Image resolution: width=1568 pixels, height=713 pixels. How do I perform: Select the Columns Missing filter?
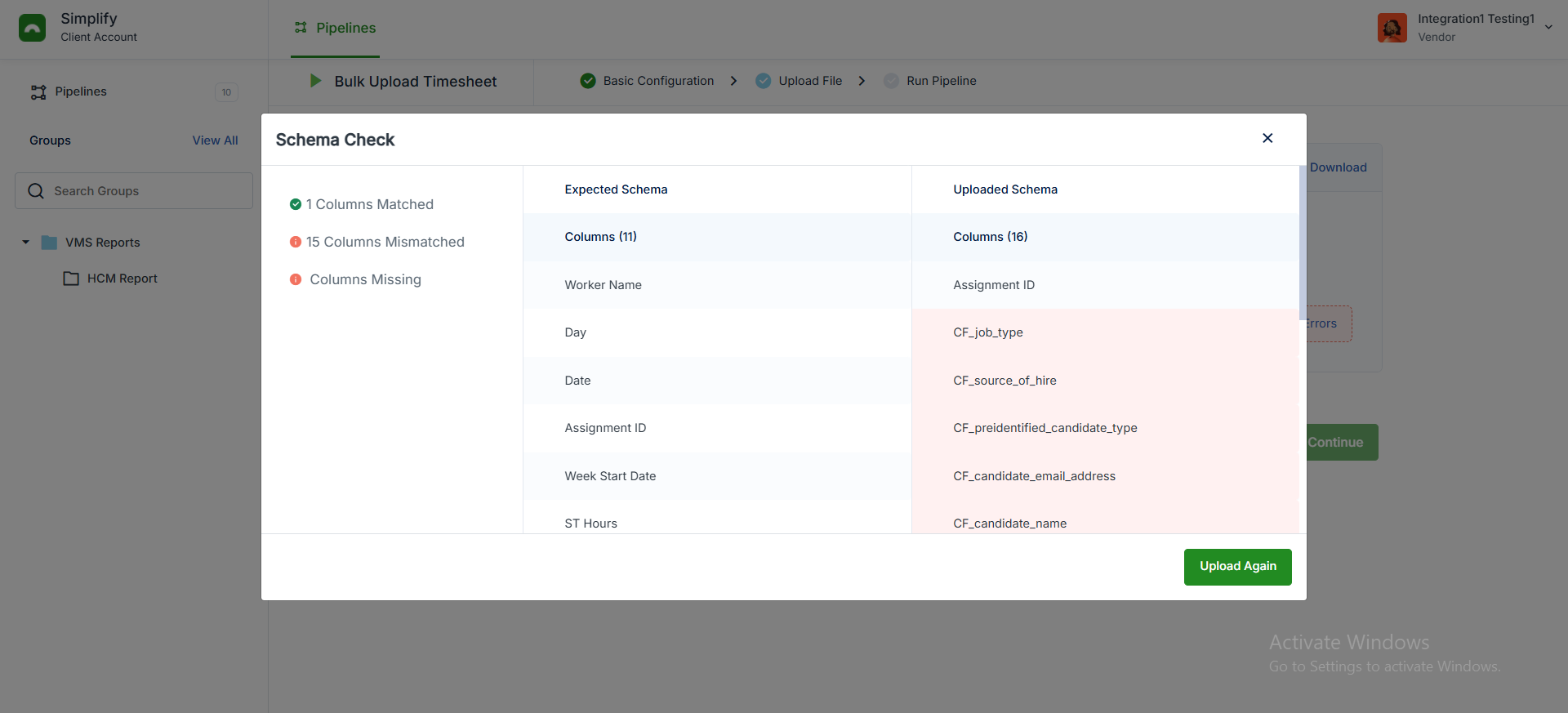tap(356, 279)
